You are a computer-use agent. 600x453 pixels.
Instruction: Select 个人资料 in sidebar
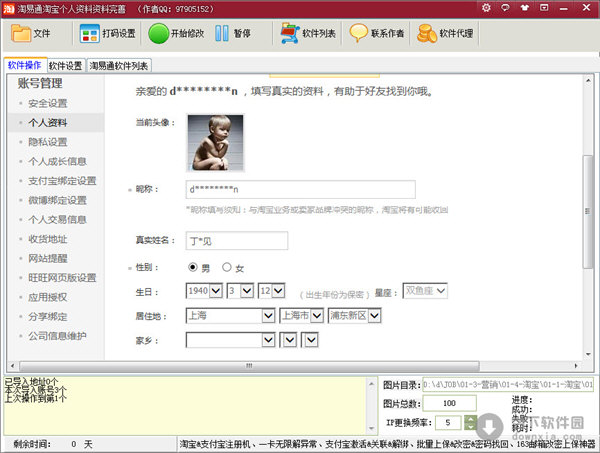coord(48,122)
